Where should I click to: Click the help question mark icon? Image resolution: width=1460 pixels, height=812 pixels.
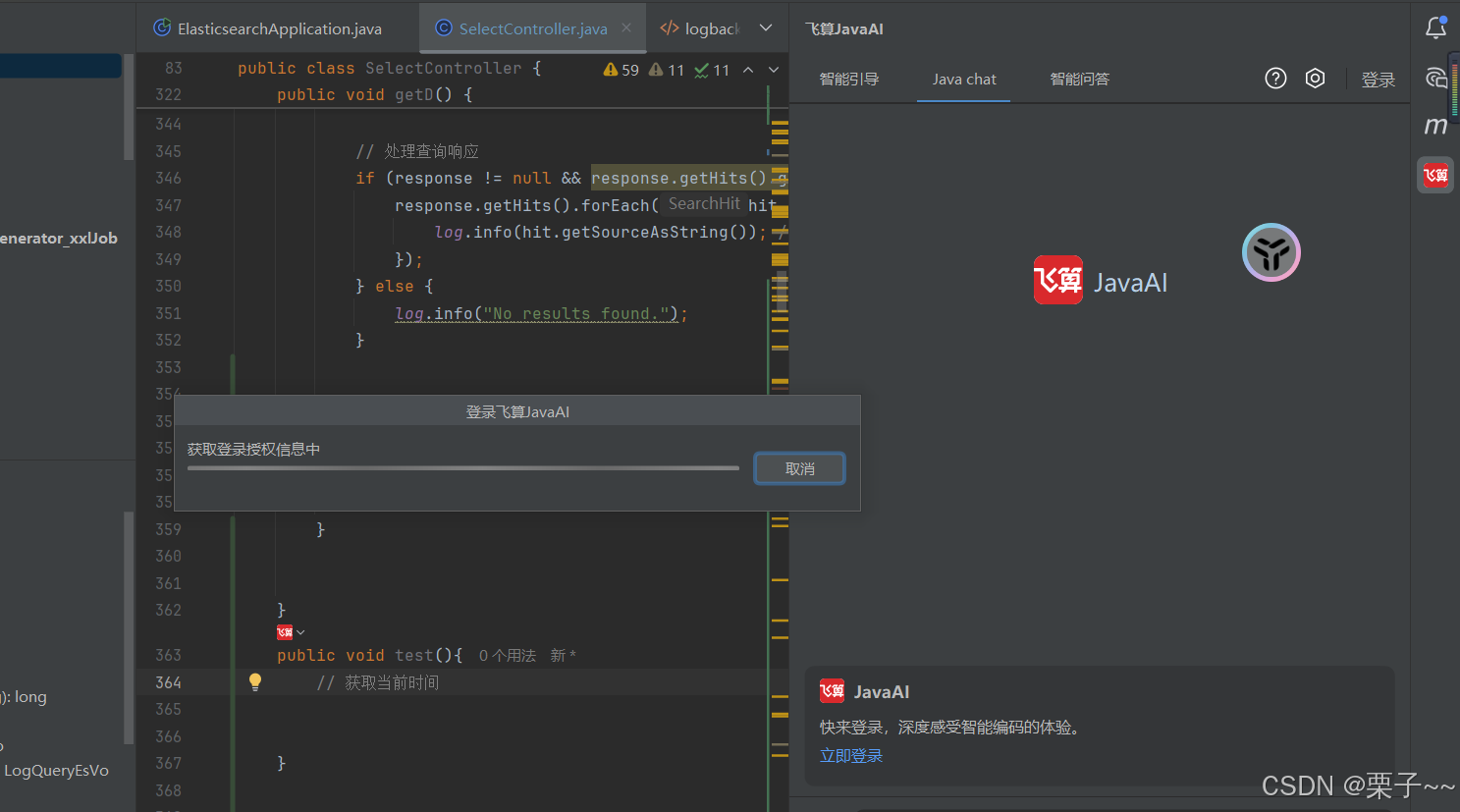click(x=1275, y=79)
